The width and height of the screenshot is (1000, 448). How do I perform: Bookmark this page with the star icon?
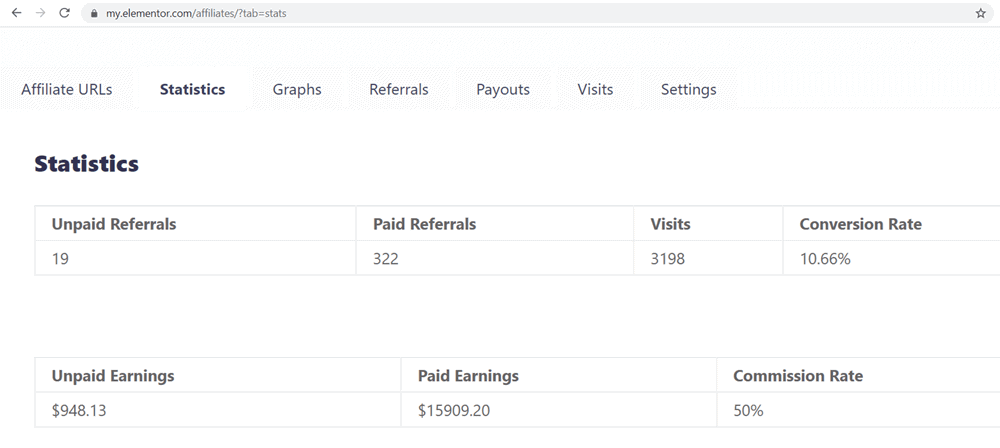[x=981, y=13]
